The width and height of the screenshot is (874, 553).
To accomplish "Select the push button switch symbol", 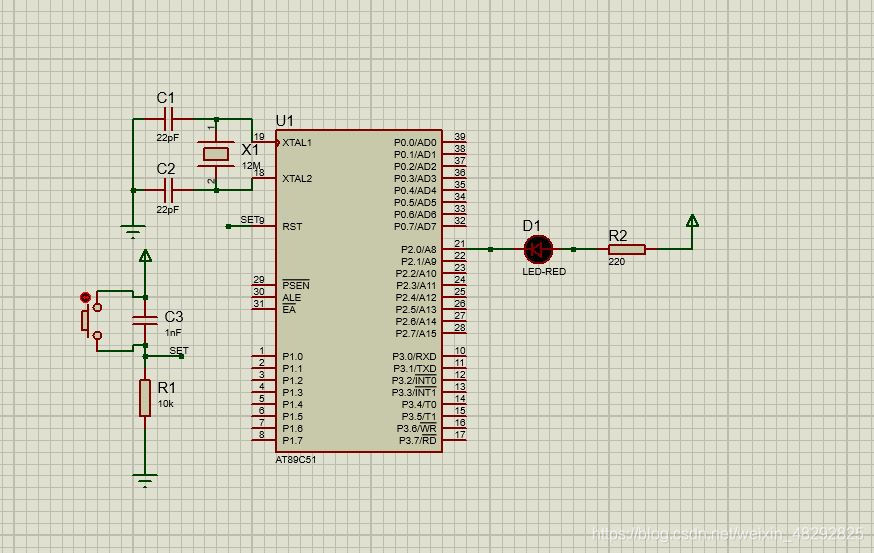I will pos(90,321).
